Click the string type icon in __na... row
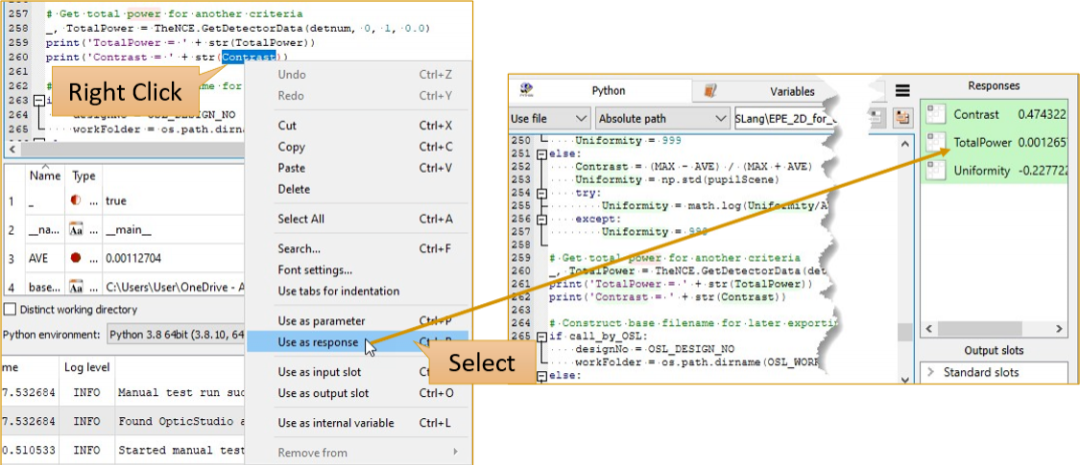 point(76,229)
